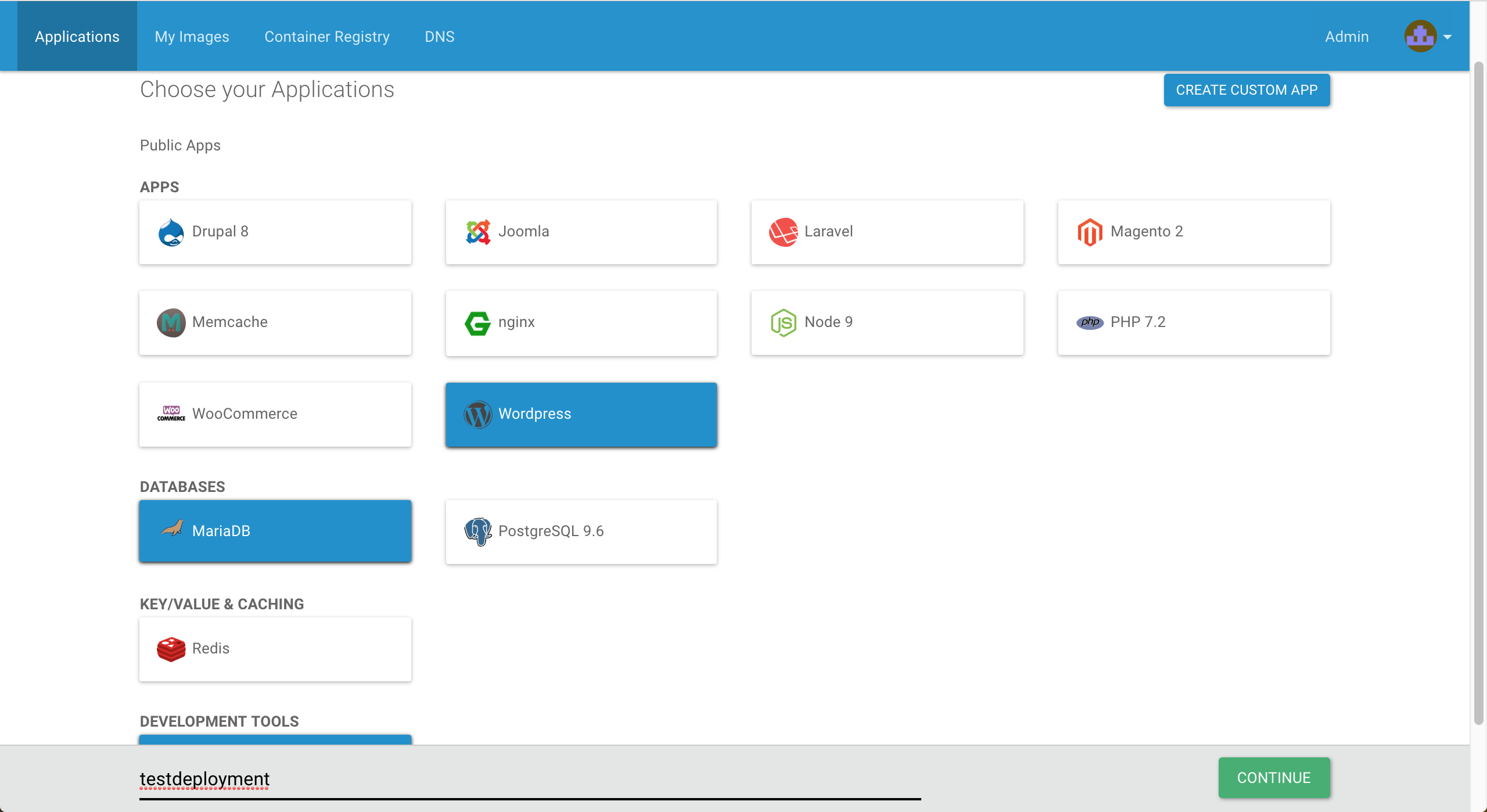Click the Joomla logo icon
Image resolution: width=1487 pixels, height=812 pixels.
click(x=477, y=232)
